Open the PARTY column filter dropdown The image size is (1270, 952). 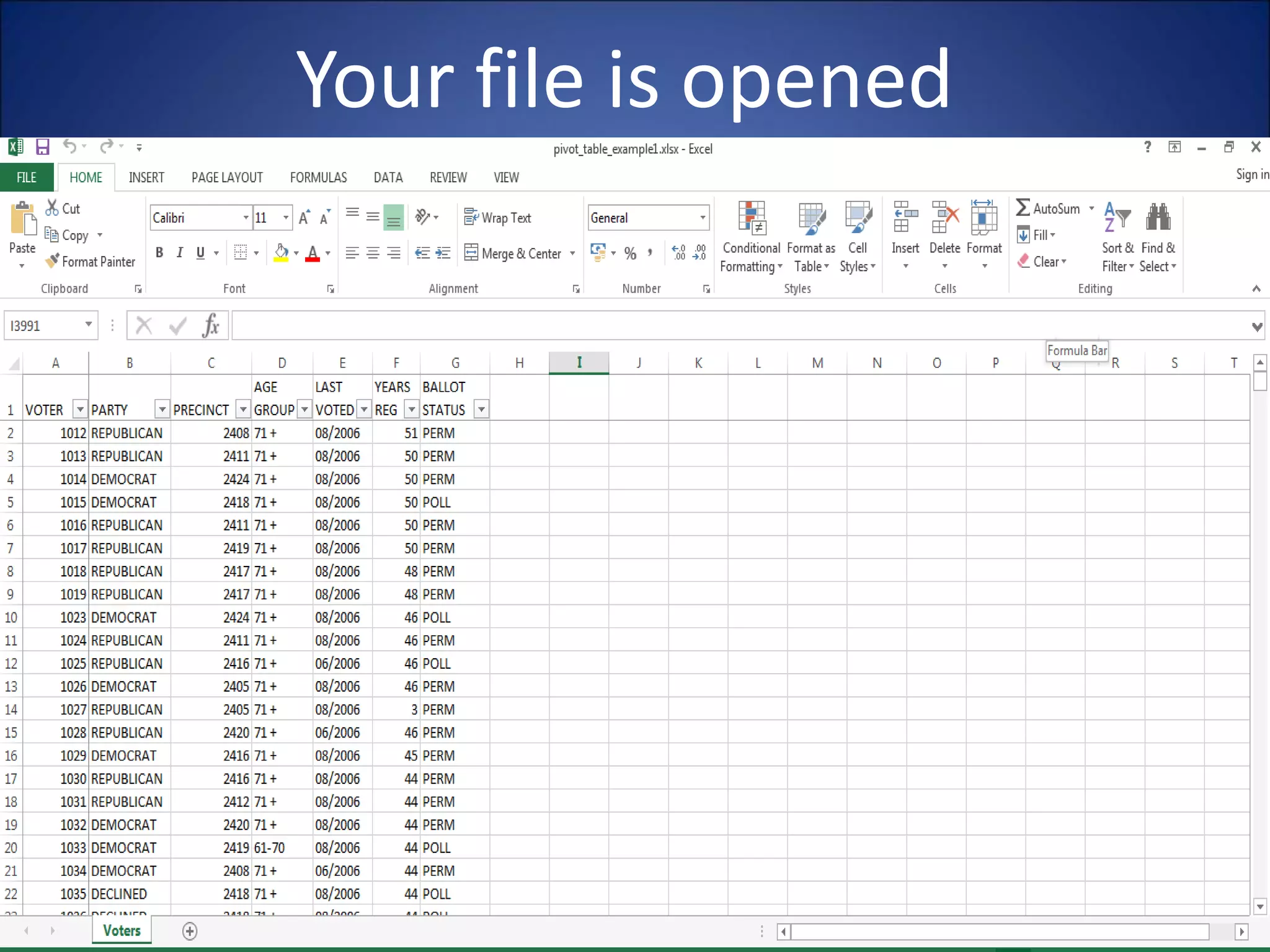pos(162,409)
